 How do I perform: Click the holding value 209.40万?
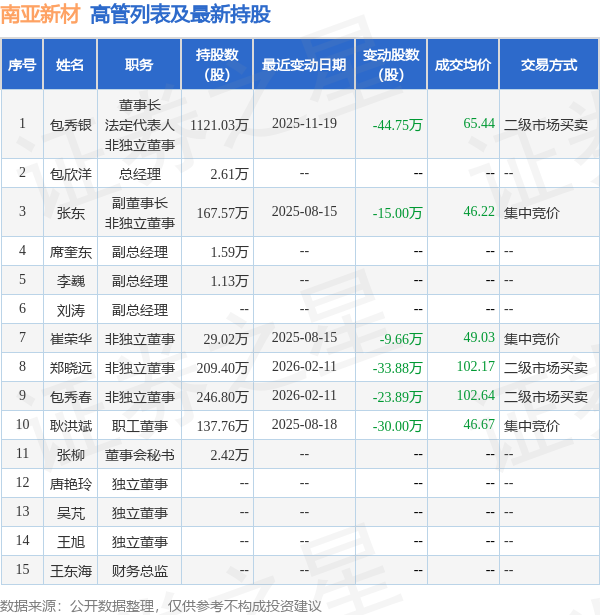tap(222, 368)
